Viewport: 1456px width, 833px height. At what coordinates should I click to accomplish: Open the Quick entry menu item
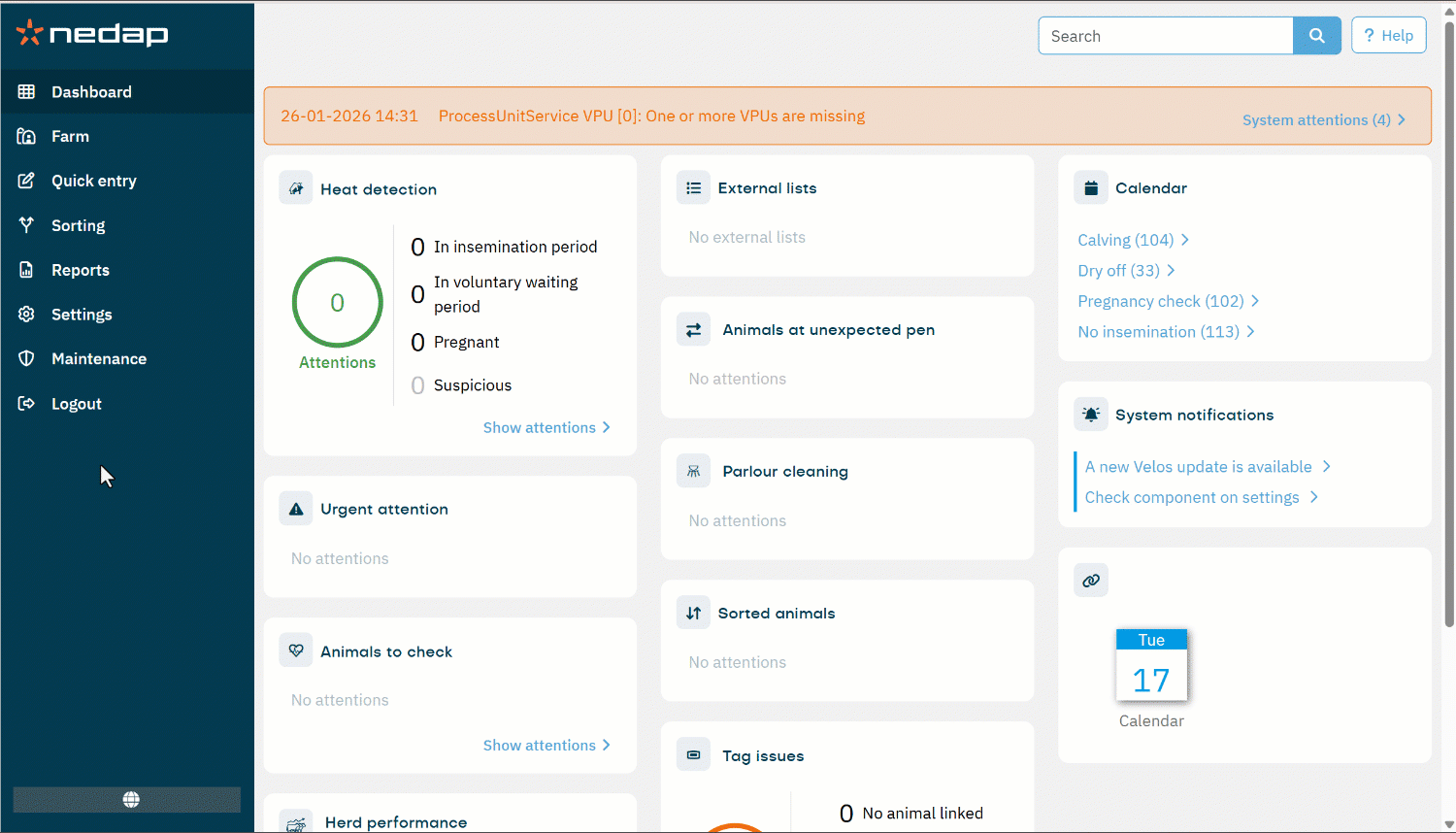127,181
